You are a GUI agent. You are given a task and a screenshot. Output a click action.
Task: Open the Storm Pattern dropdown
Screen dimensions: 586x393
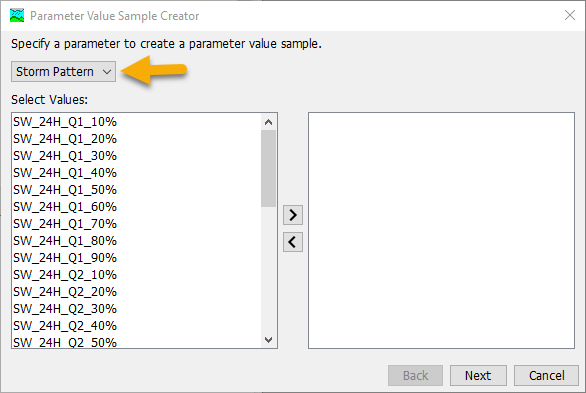[x=64, y=71]
